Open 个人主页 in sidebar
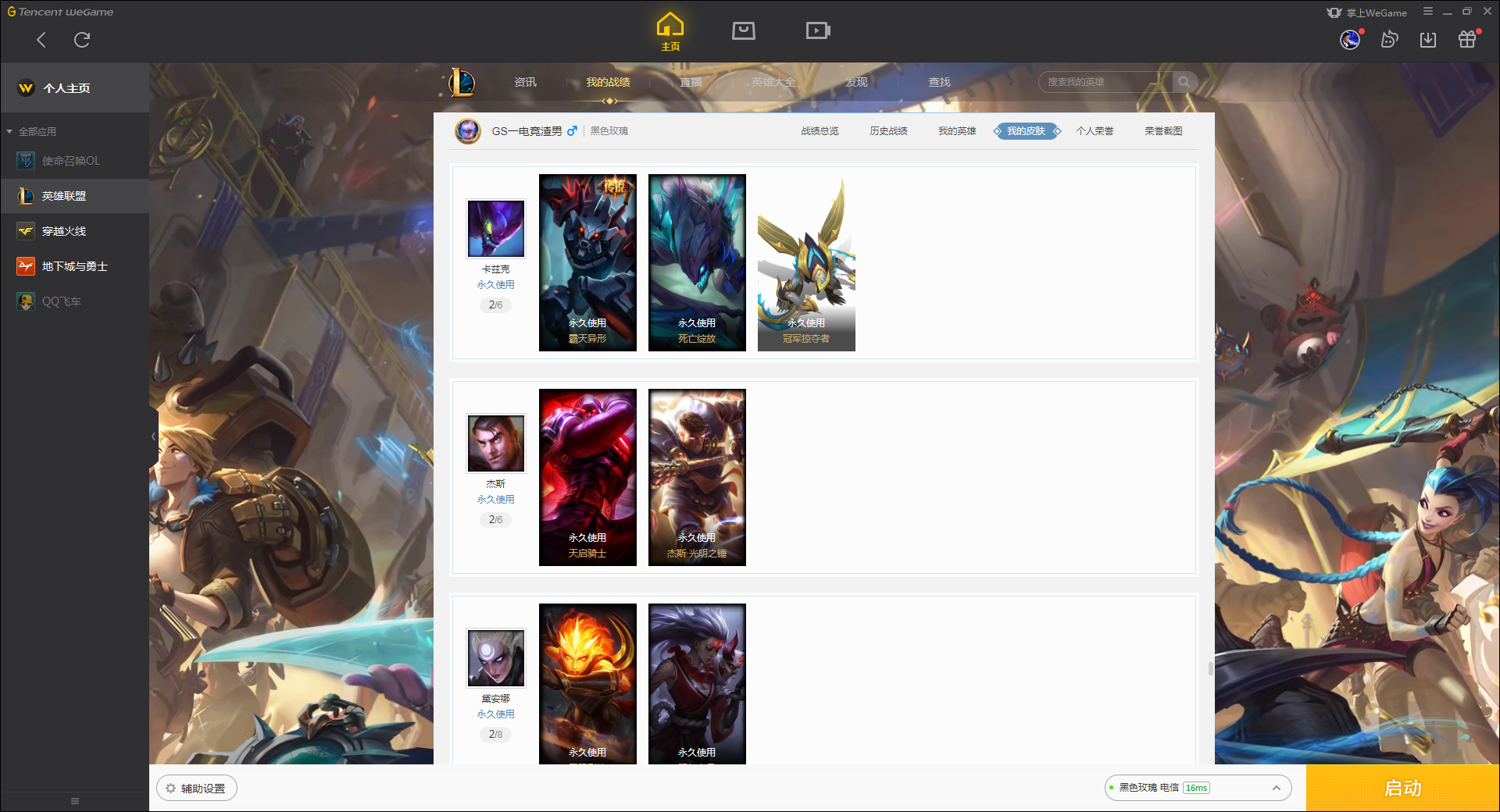Screen dimensions: 1500x812 (x=75, y=88)
